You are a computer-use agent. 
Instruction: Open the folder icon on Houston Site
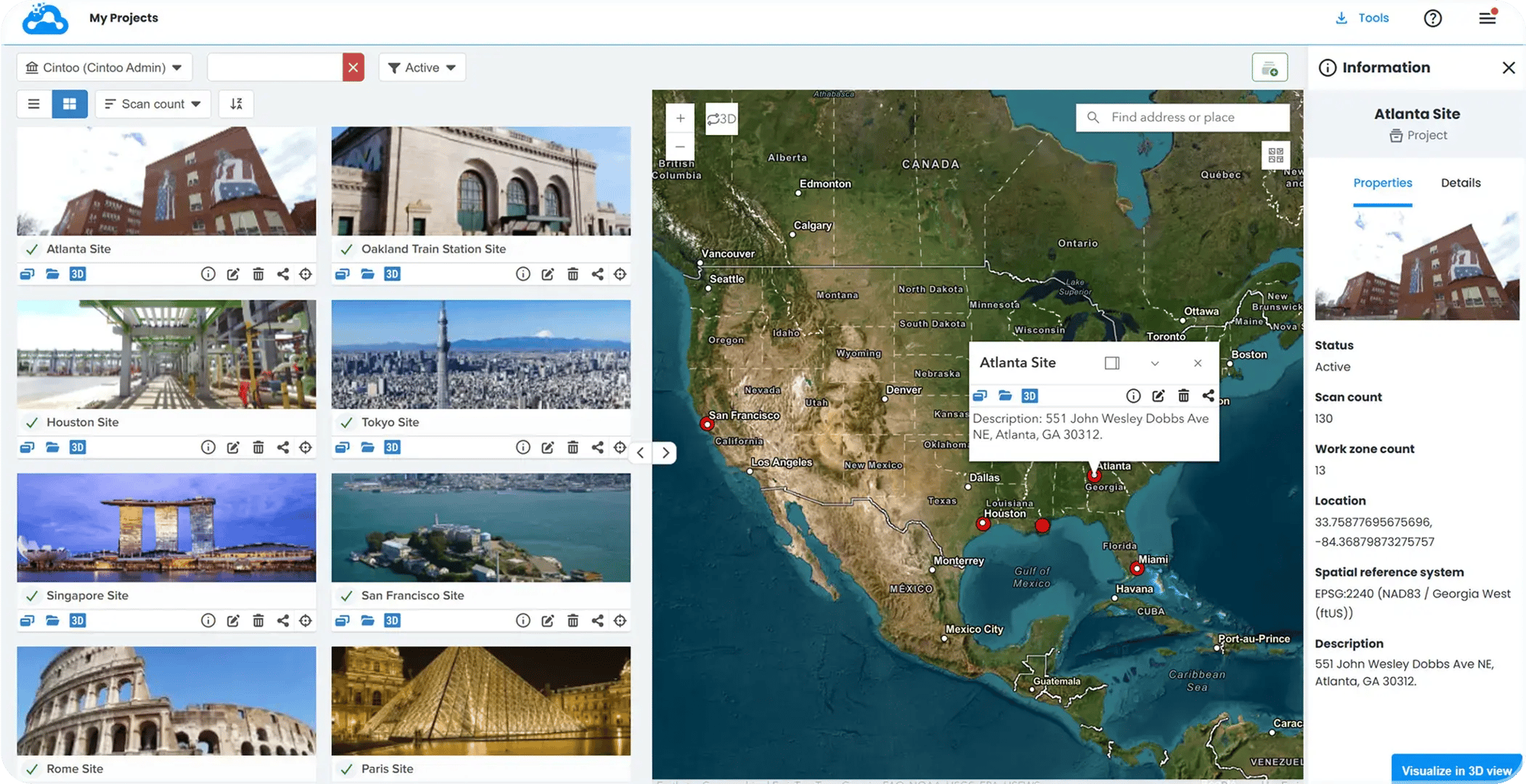pyautogui.click(x=53, y=448)
